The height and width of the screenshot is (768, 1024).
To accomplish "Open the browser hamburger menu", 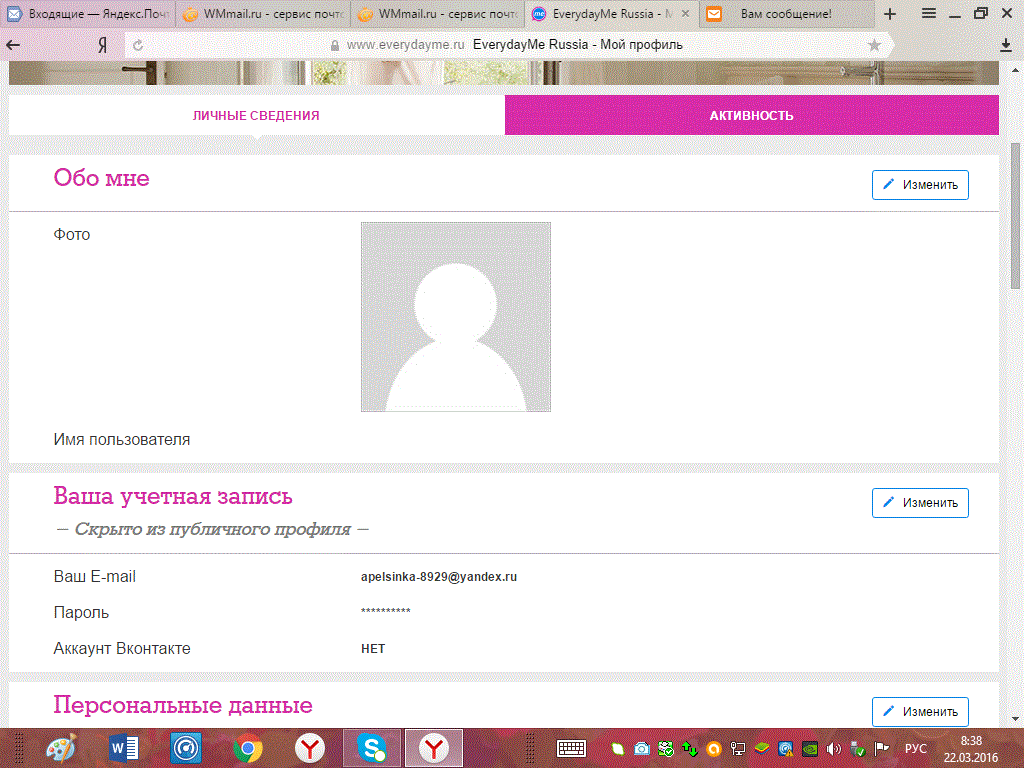I will tap(929, 14).
